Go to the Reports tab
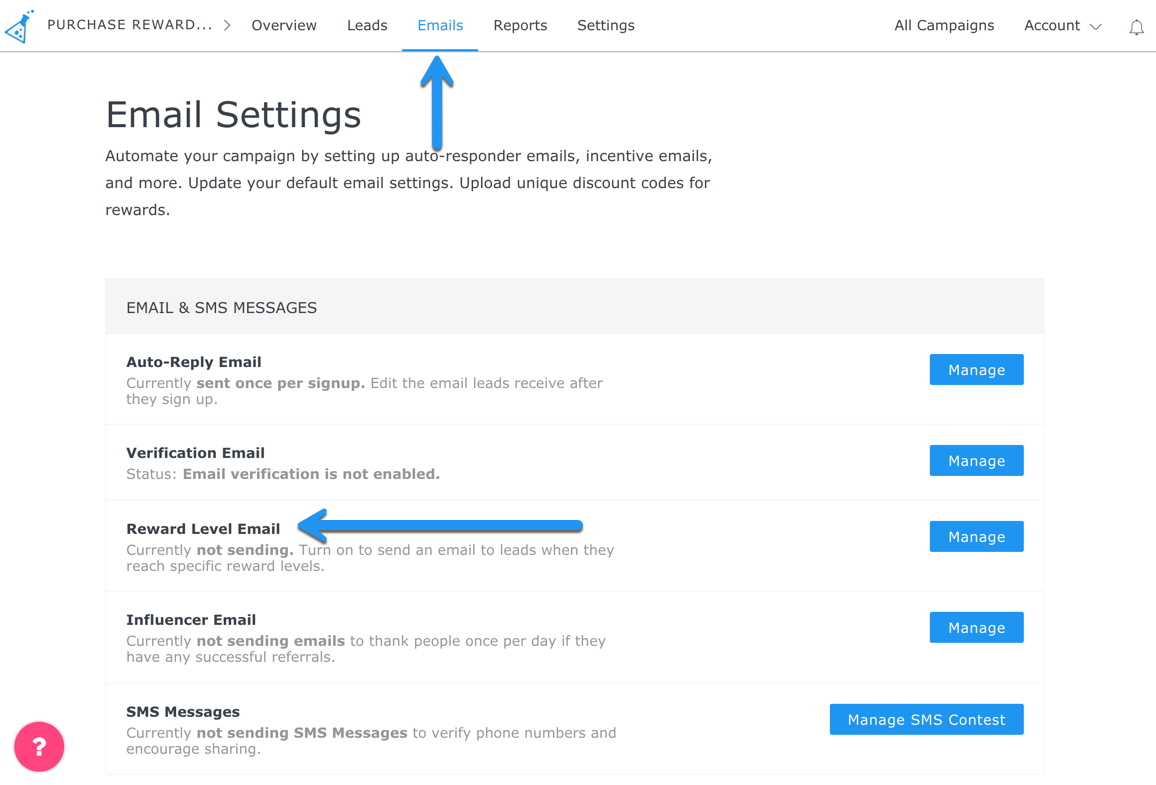This screenshot has width=1156, height=785. 520,26
